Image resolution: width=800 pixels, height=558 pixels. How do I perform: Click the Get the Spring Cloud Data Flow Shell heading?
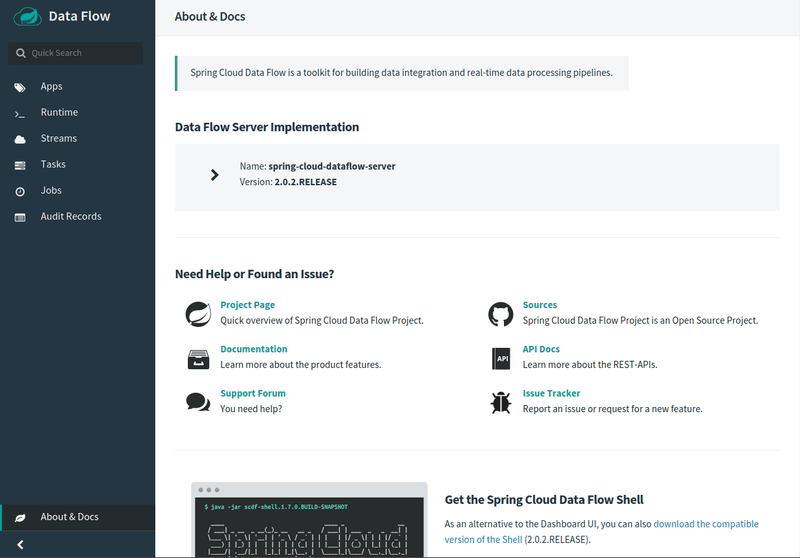tap(544, 499)
